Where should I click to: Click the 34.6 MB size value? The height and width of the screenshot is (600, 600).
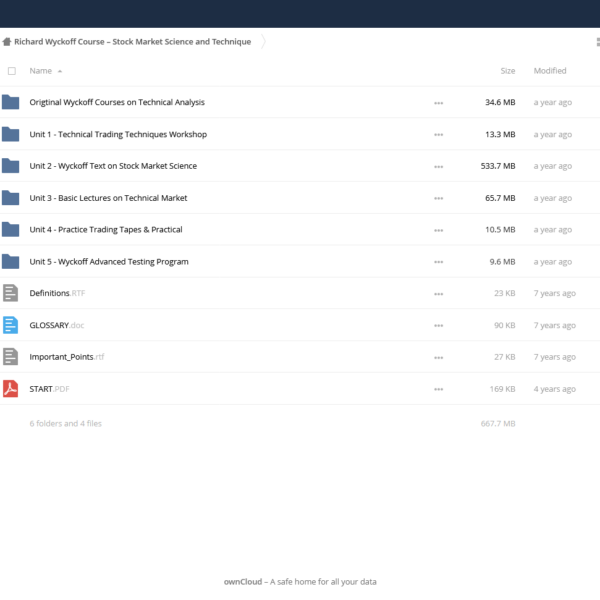click(x=500, y=102)
